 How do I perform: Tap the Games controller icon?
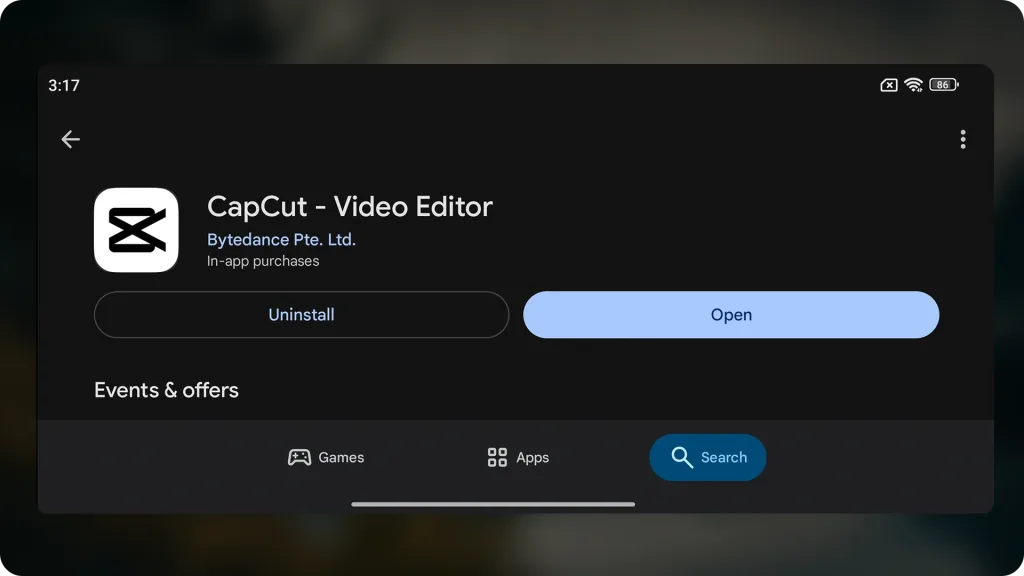pos(299,457)
